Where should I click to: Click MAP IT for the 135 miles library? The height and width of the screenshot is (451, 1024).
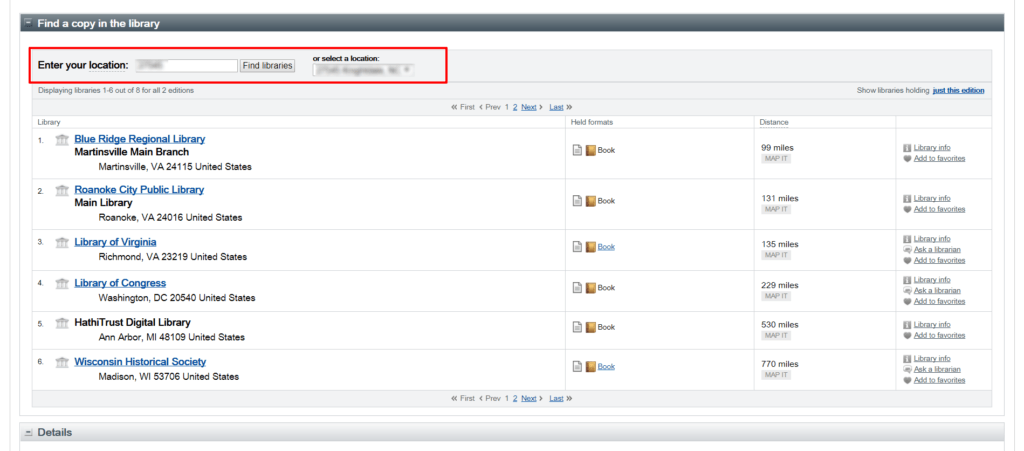(776, 255)
